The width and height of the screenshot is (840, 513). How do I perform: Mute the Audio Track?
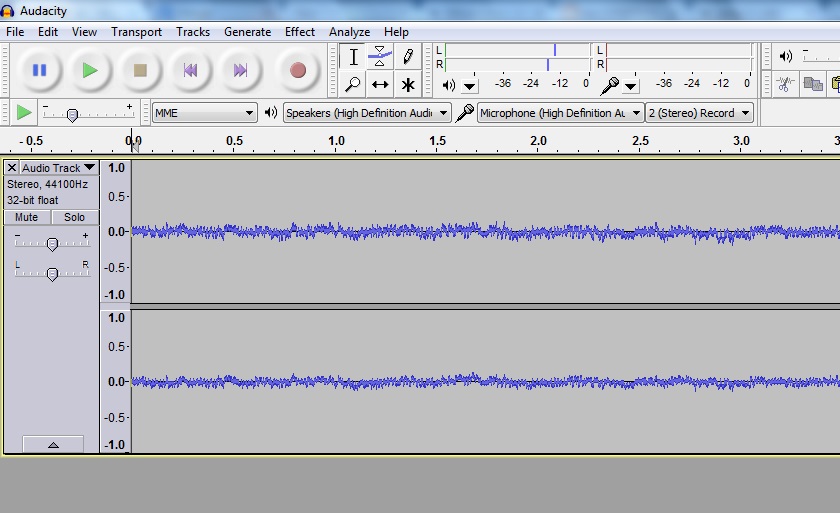pos(27,217)
